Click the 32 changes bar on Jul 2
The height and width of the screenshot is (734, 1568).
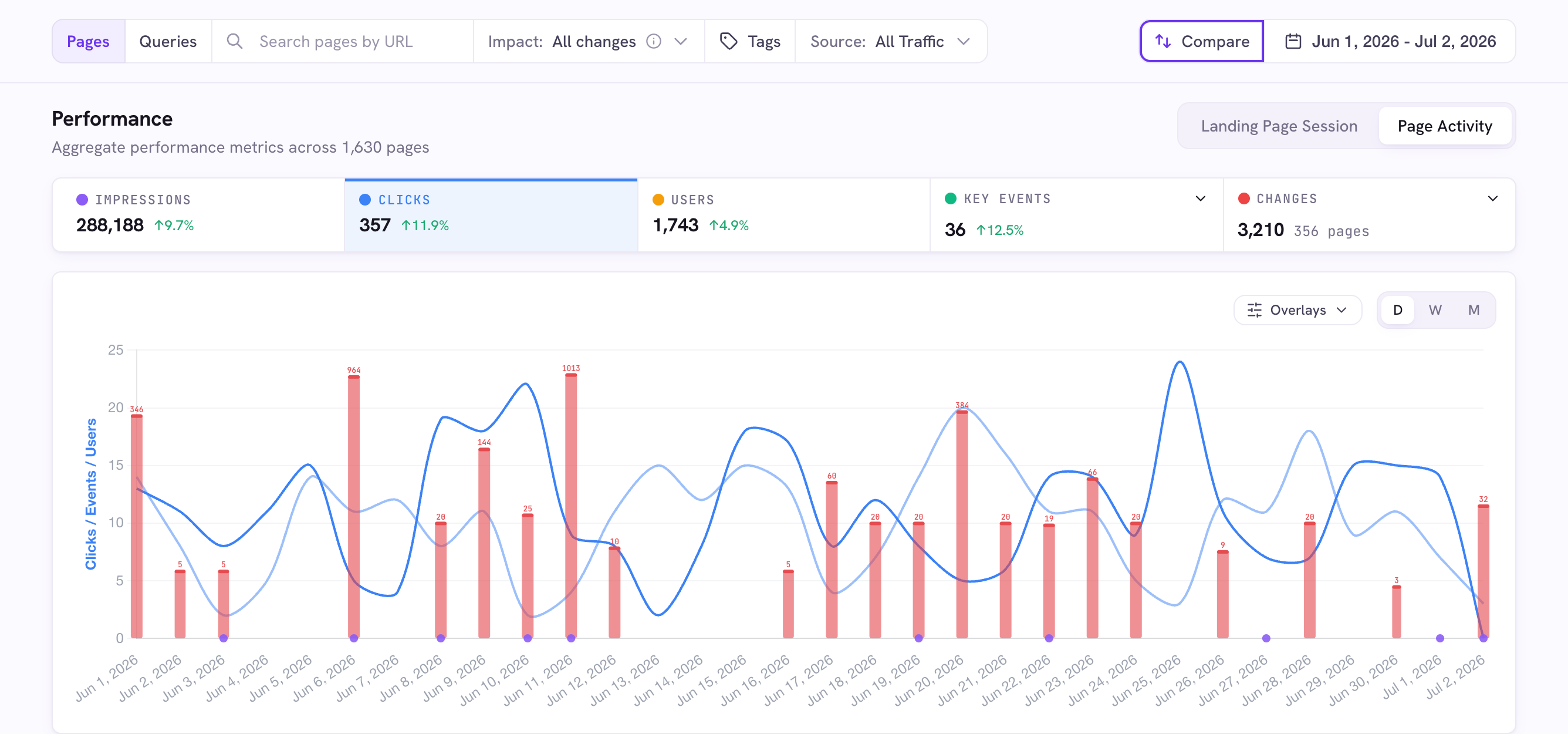[x=1483, y=571]
